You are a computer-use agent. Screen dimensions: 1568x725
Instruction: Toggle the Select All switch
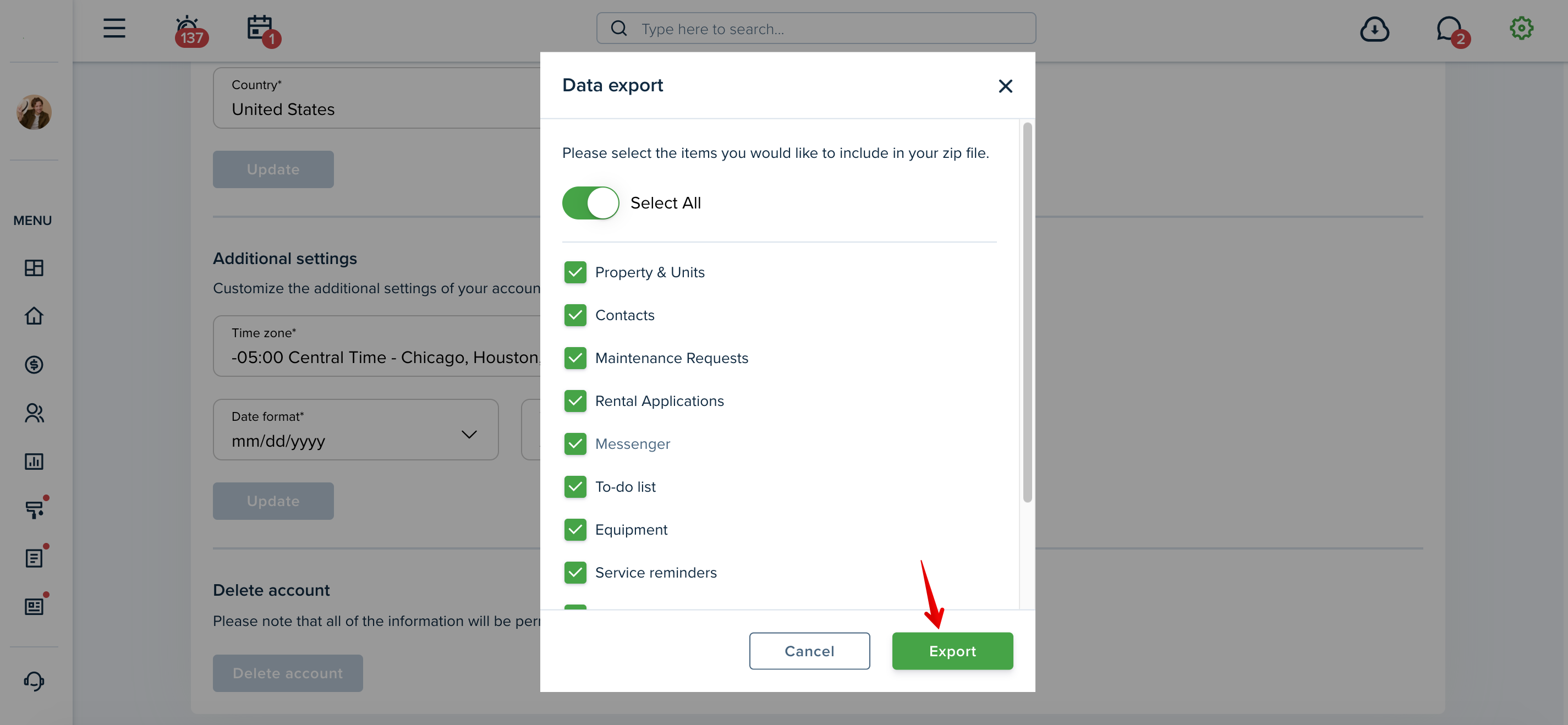(590, 203)
